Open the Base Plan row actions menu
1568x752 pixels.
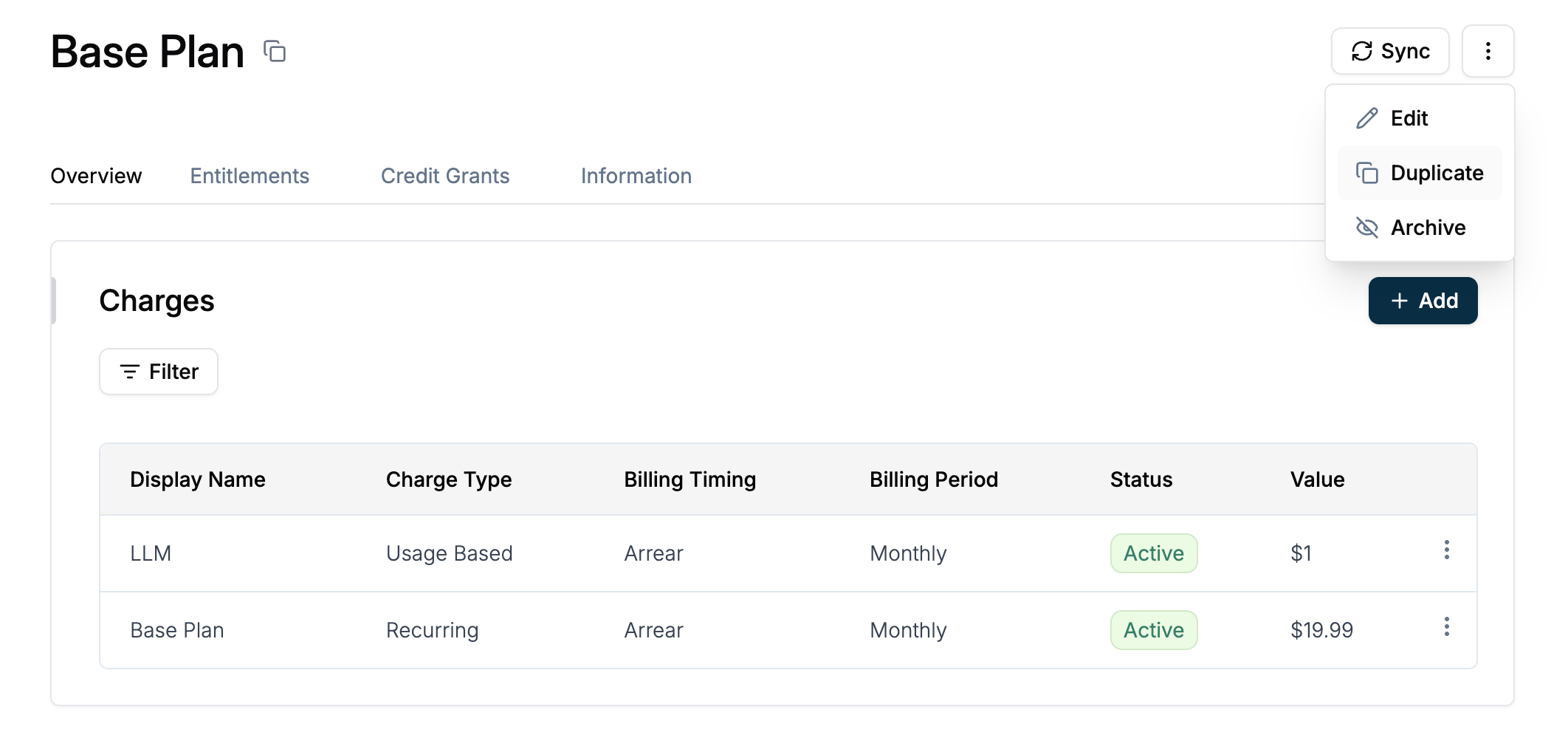1446,626
